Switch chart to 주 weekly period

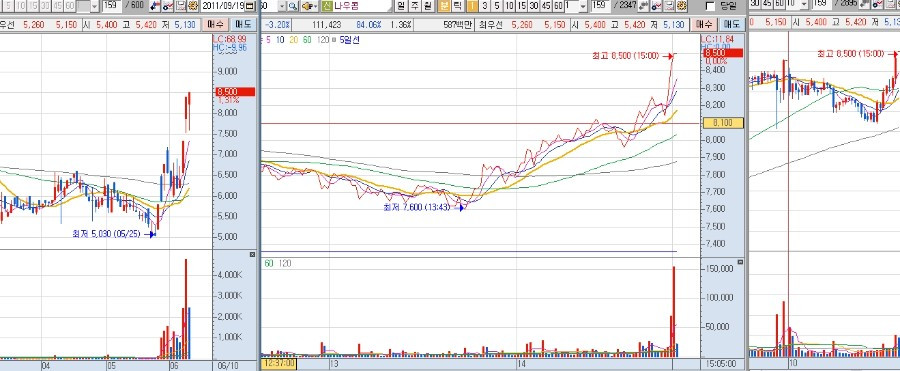414,6
